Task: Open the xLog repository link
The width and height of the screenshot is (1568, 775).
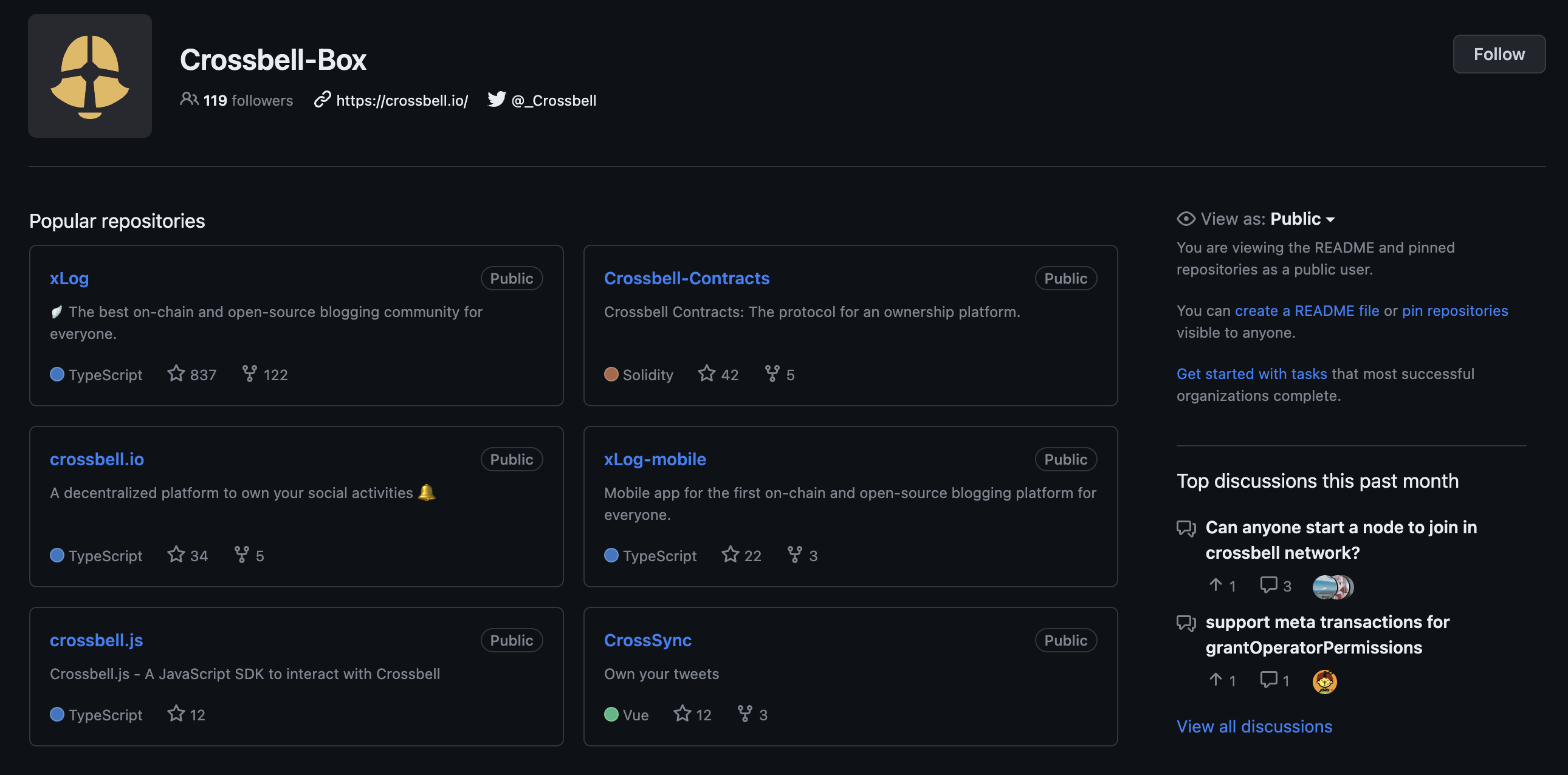Action: 69,278
